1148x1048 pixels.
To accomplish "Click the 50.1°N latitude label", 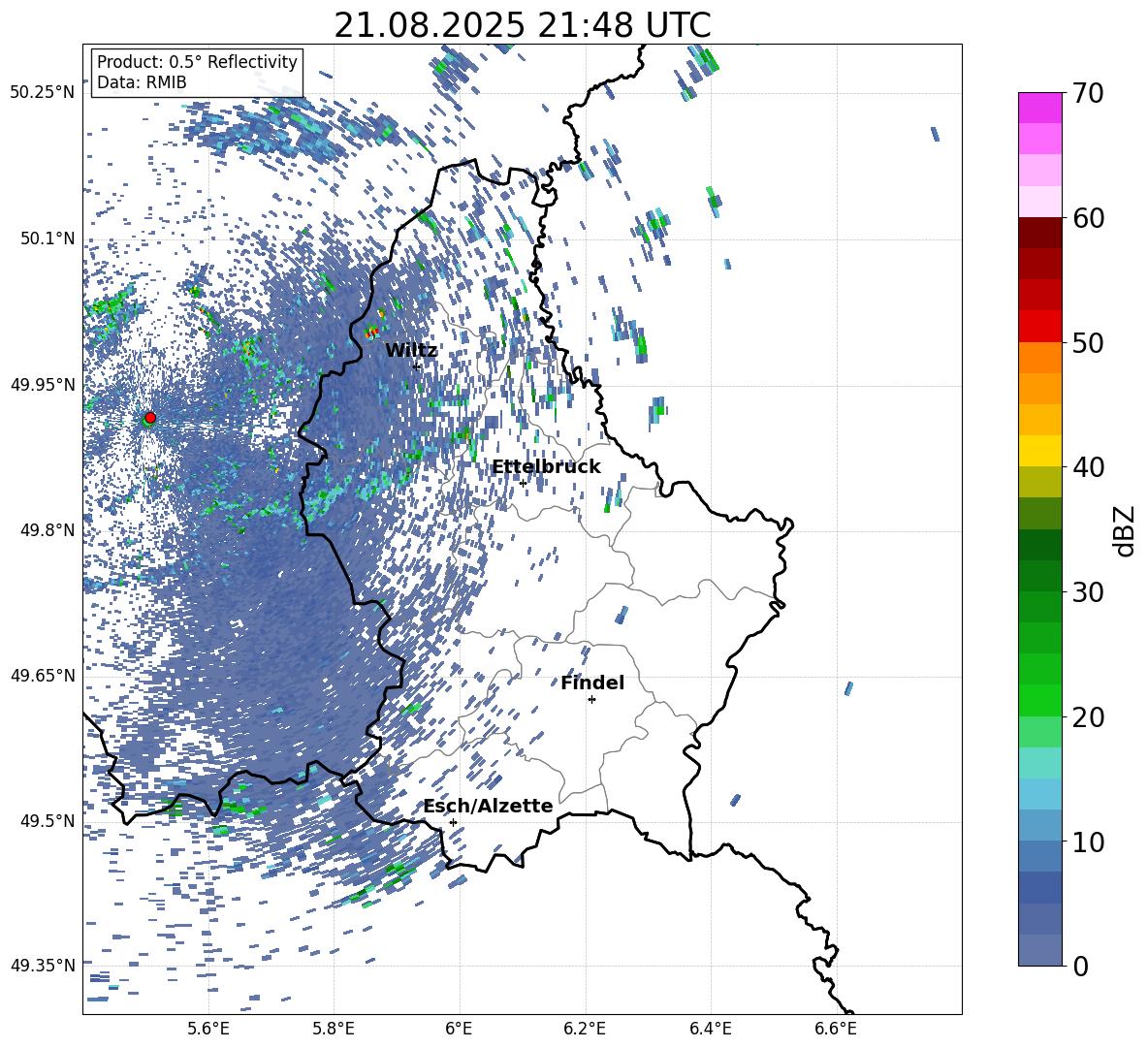I will click(48, 238).
